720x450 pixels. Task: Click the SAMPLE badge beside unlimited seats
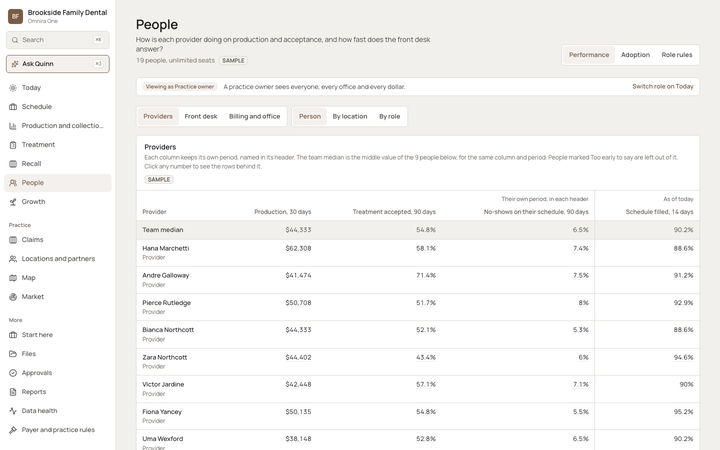[x=233, y=61]
